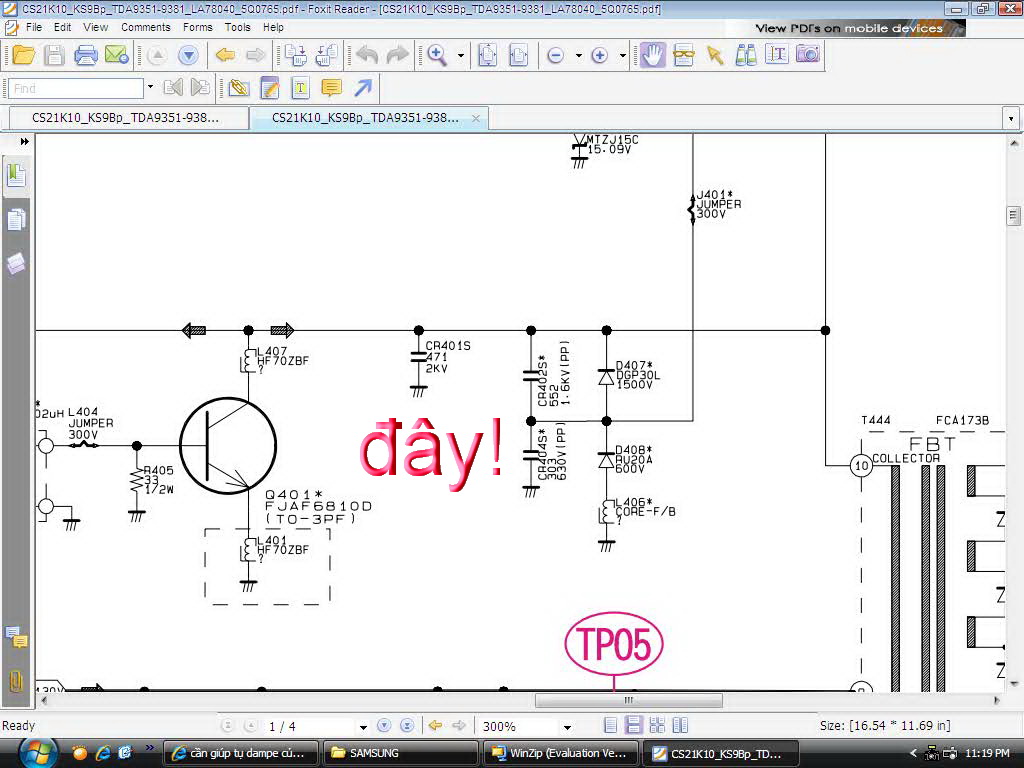Open the View menu

coord(95,27)
